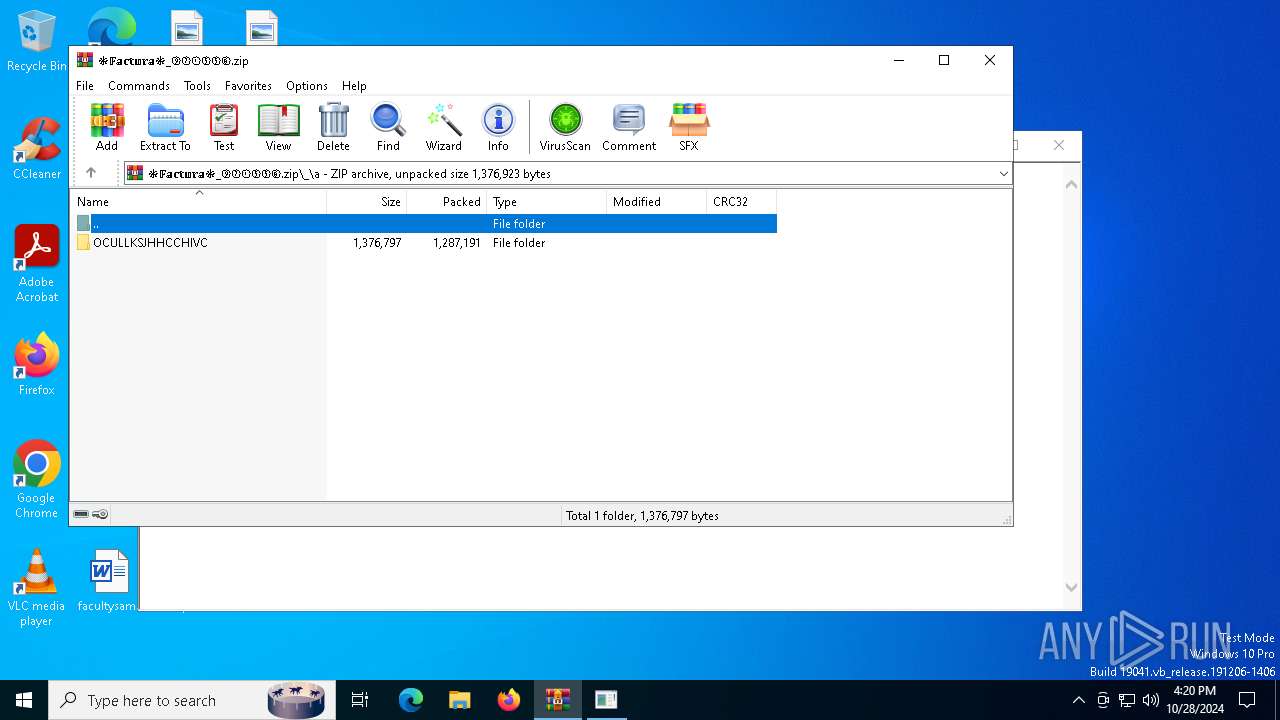1280x720 pixels.
Task: Sort by the Name column header
Action: point(199,202)
